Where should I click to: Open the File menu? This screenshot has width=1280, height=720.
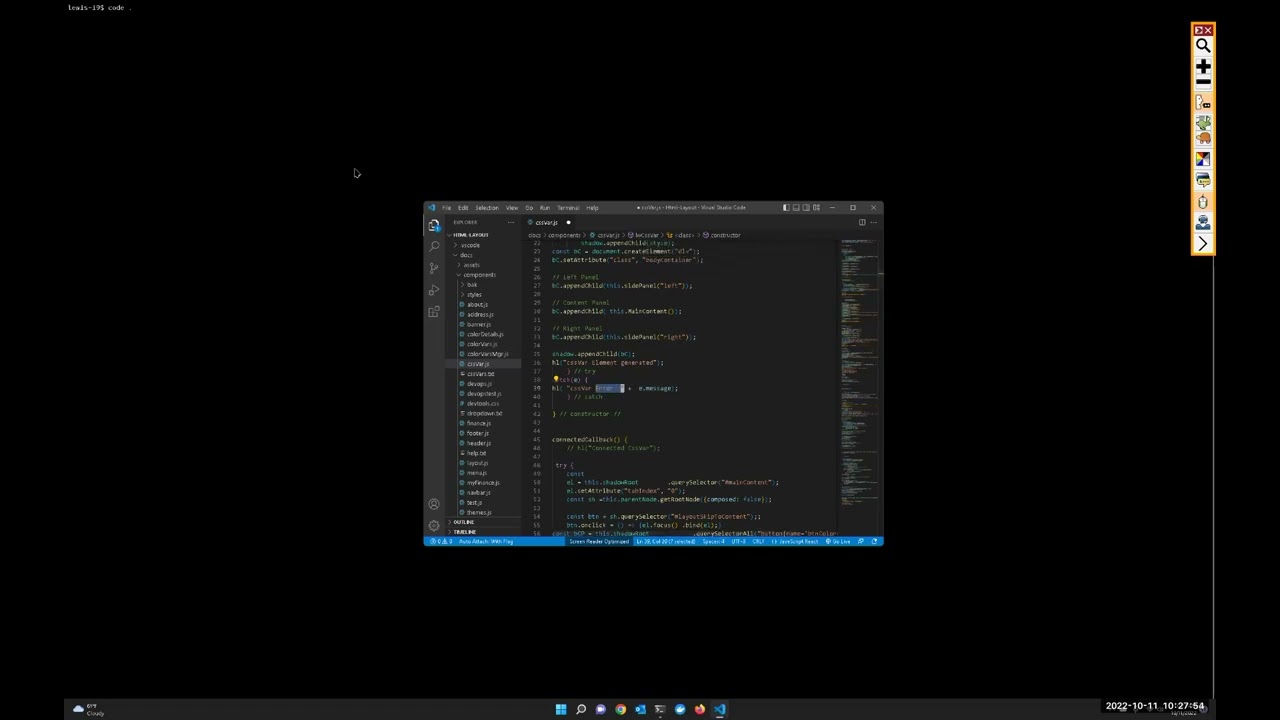click(x=447, y=208)
